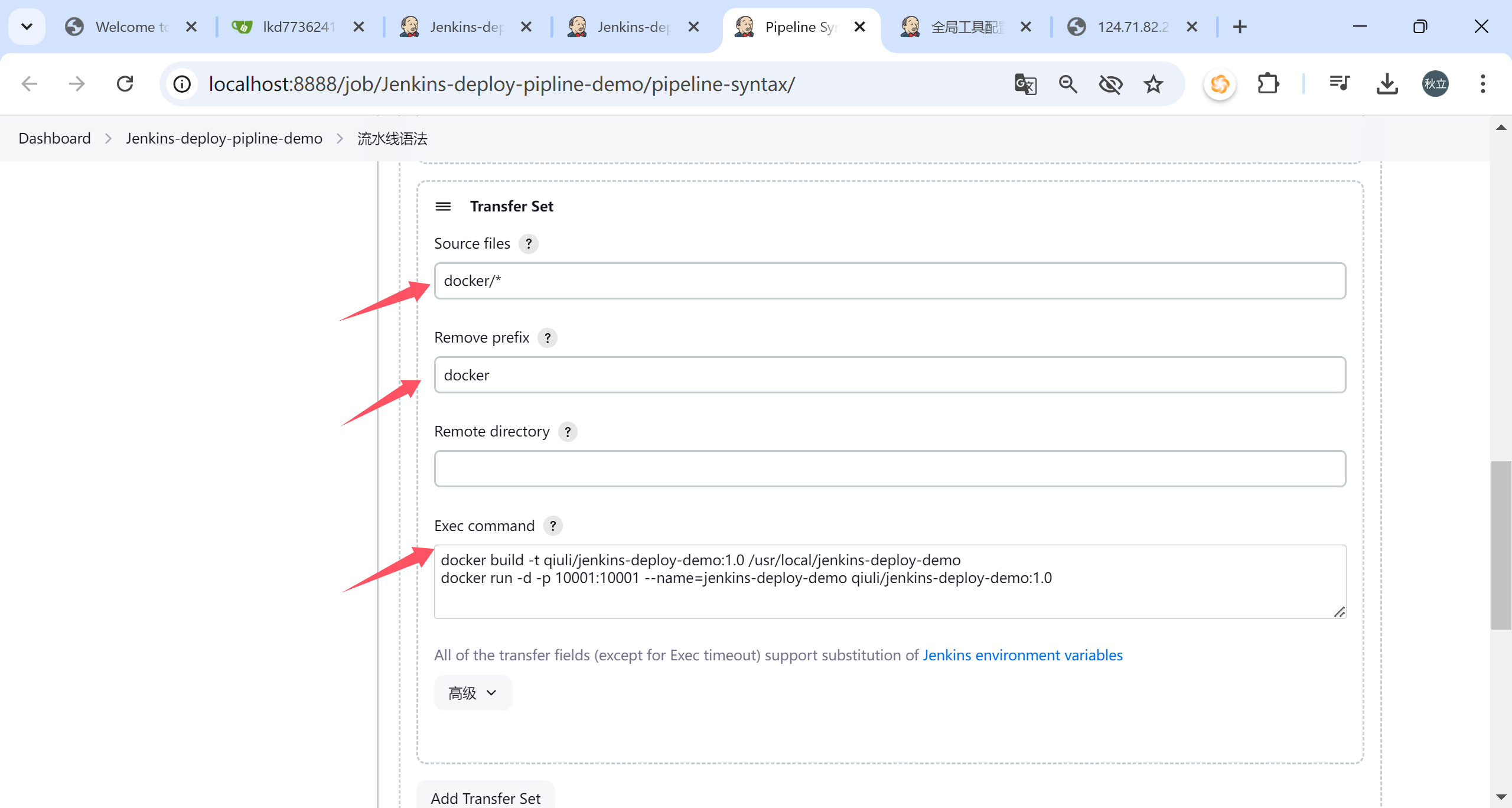Bookmark this page with the star icon

coord(1153,84)
